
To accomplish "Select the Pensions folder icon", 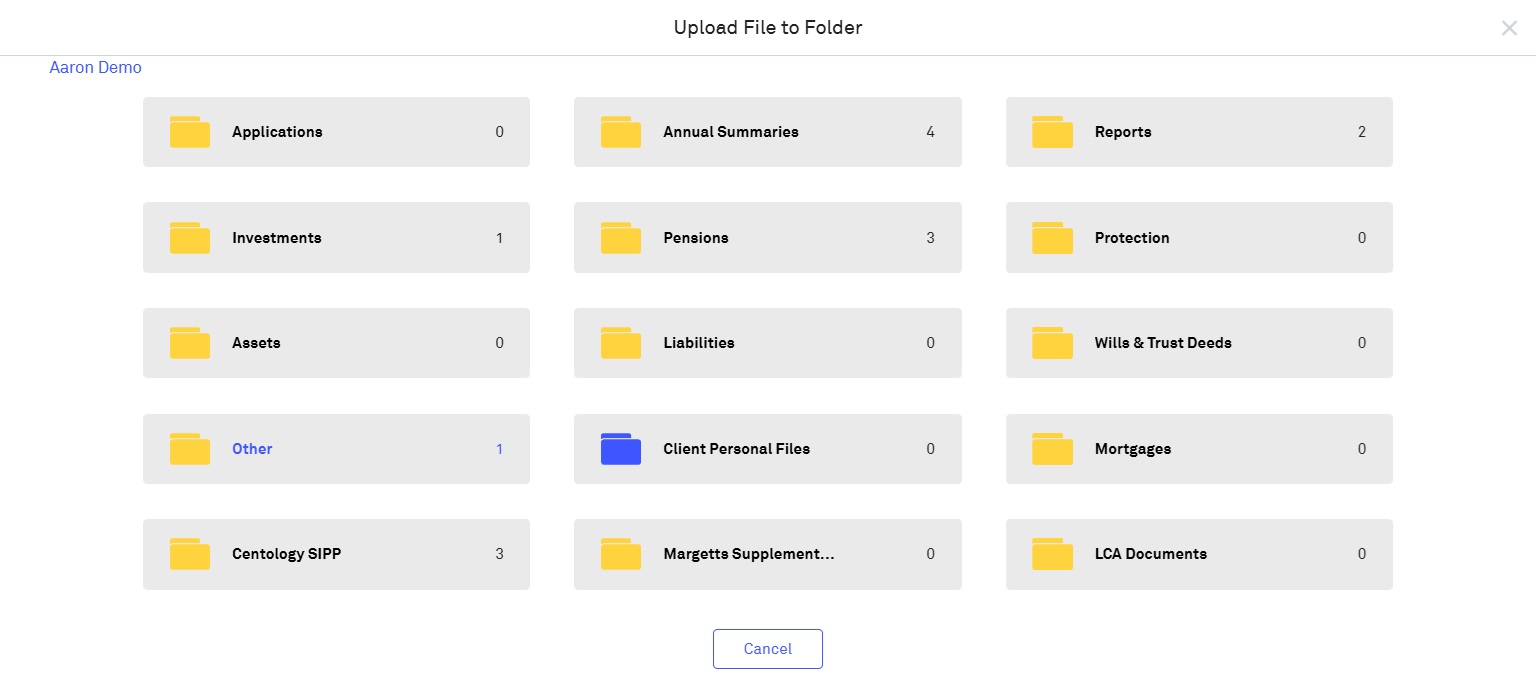I will pyautogui.click(x=621, y=238).
